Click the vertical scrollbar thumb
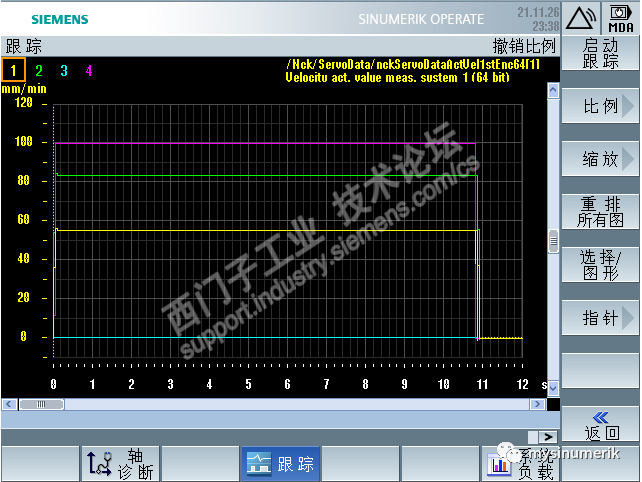This screenshot has height=482, width=642. (x=553, y=241)
